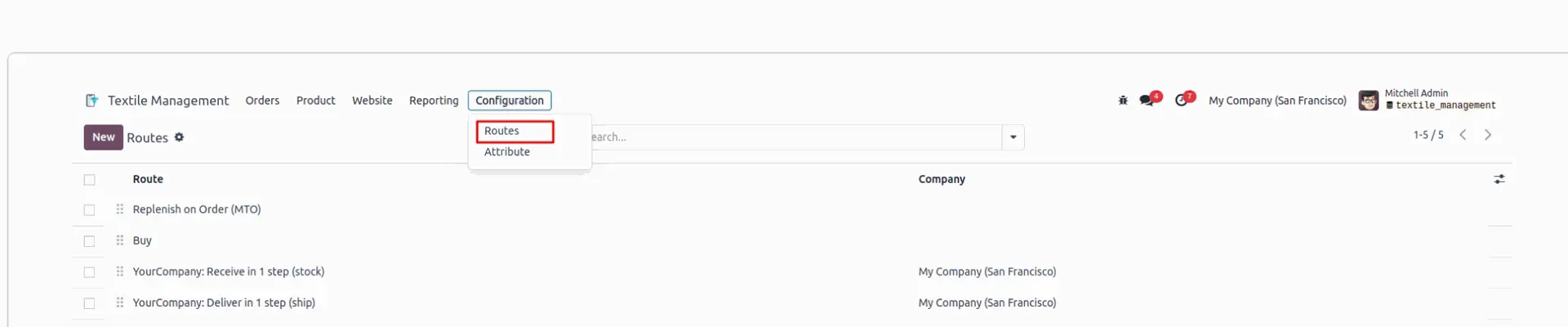
Task: Grab the drag handle of Buy row
Action: pos(120,240)
